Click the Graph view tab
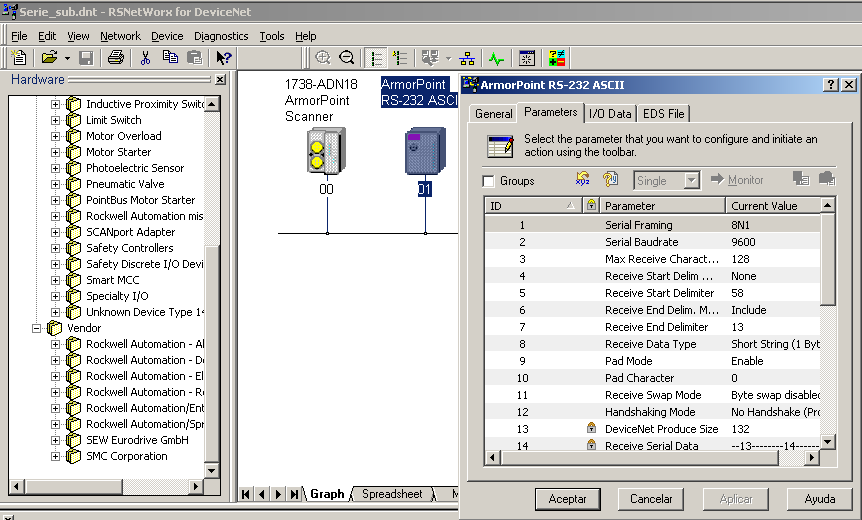The height and width of the screenshot is (520, 862). pos(327,494)
